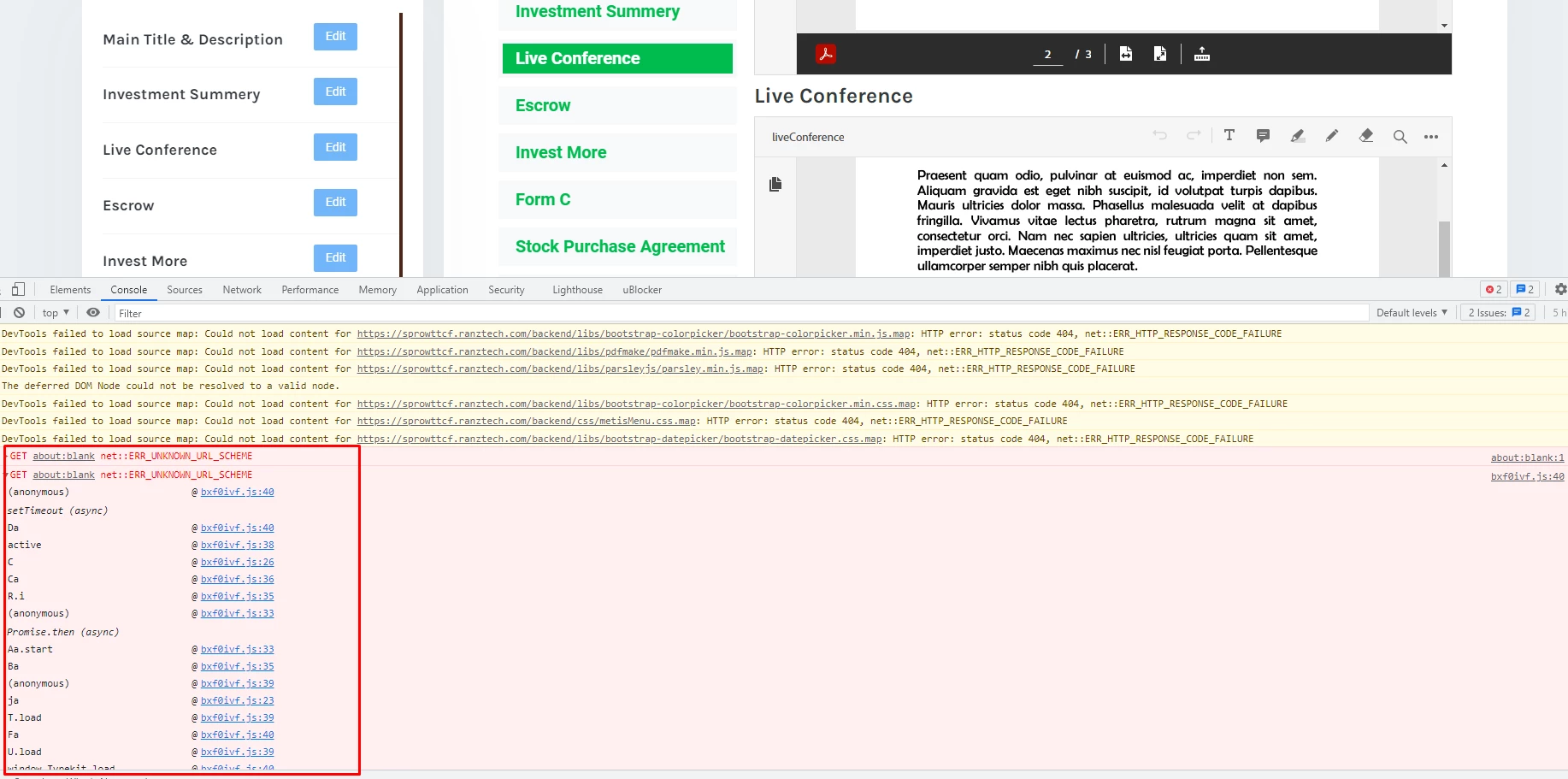Open the Default levels dropdown
Viewport: 1568px width, 779px height.
1412,312
